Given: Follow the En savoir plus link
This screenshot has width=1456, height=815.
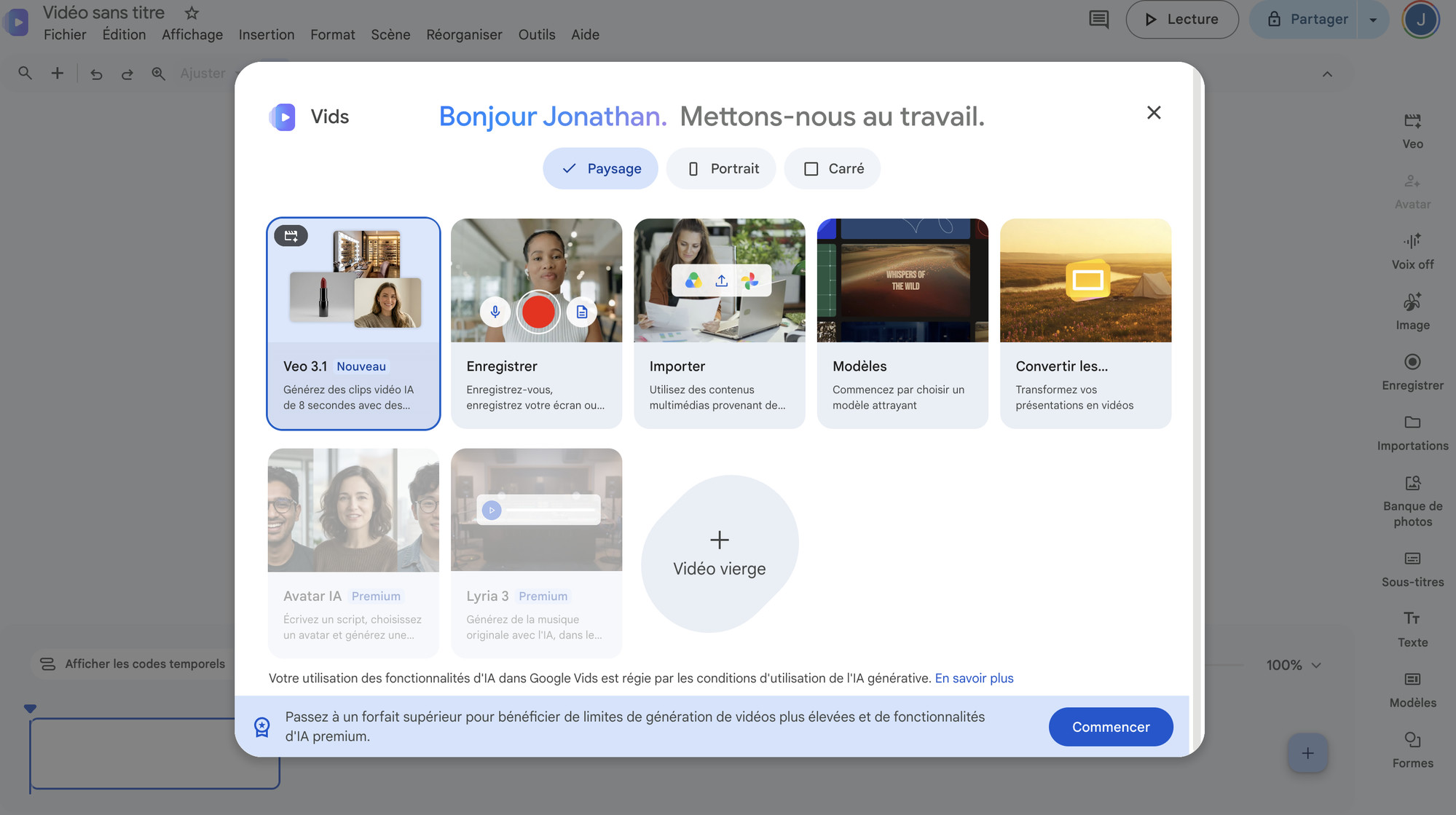Looking at the screenshot, I should tap(974, 678).
